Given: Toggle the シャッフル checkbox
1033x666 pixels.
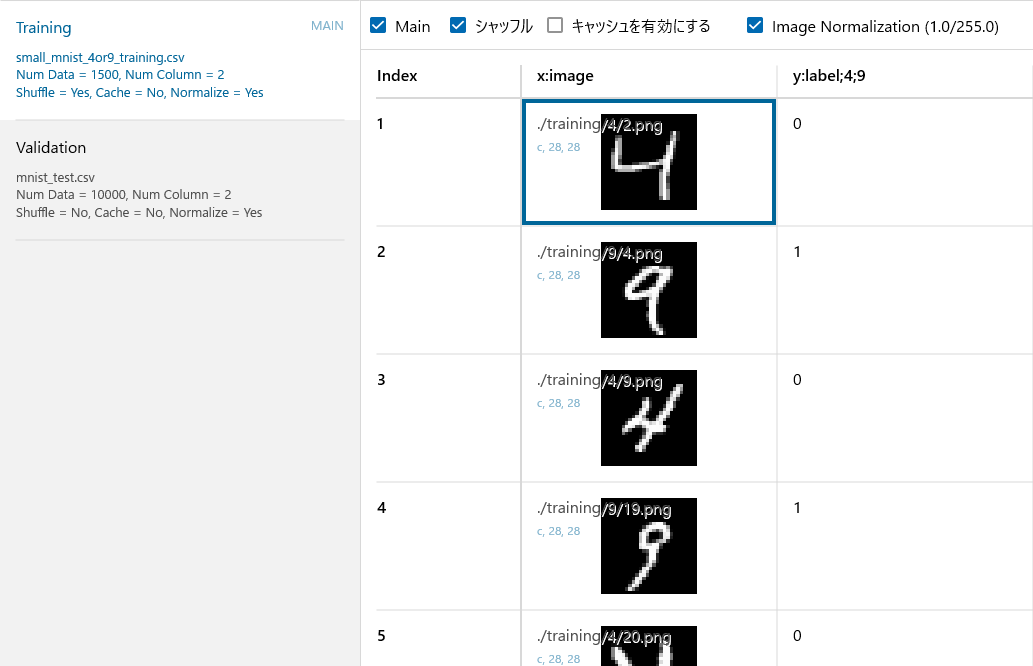Looking at the screenshot, I should pos(458,26).
